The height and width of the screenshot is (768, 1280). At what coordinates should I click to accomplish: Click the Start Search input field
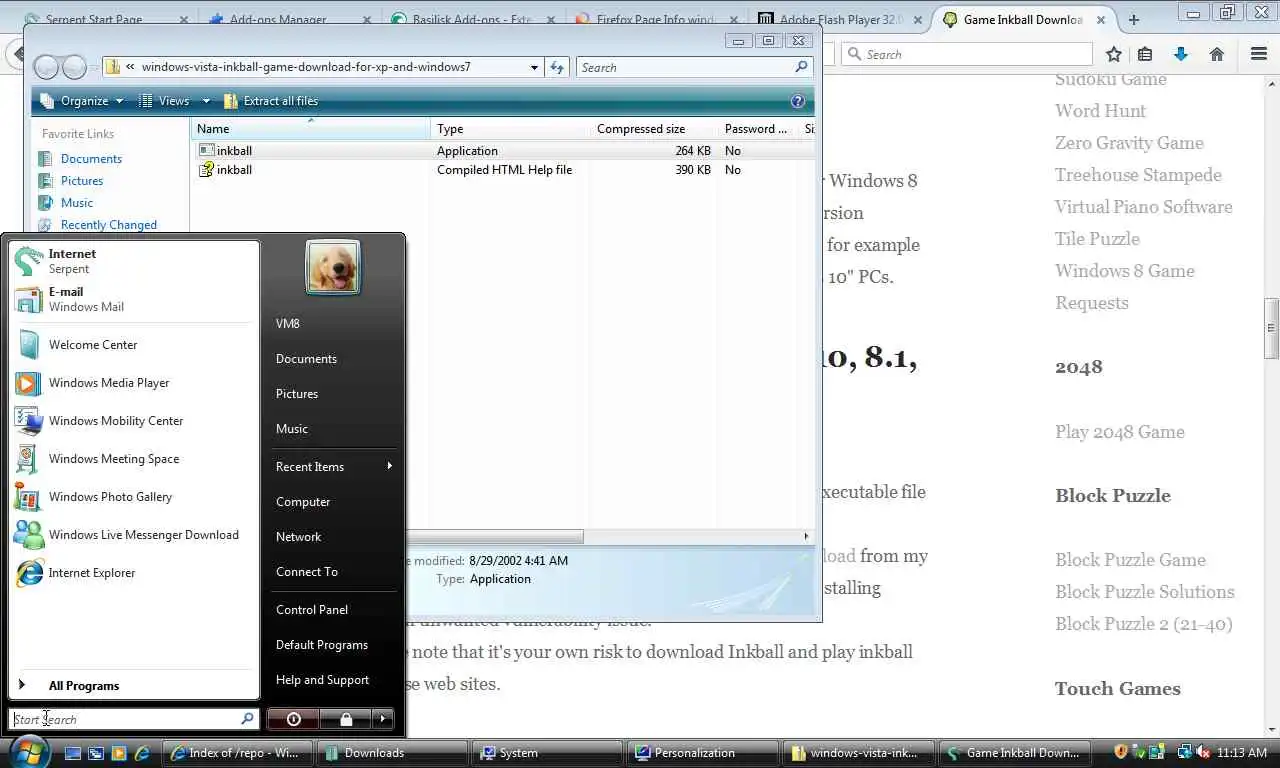click(125, 719)
